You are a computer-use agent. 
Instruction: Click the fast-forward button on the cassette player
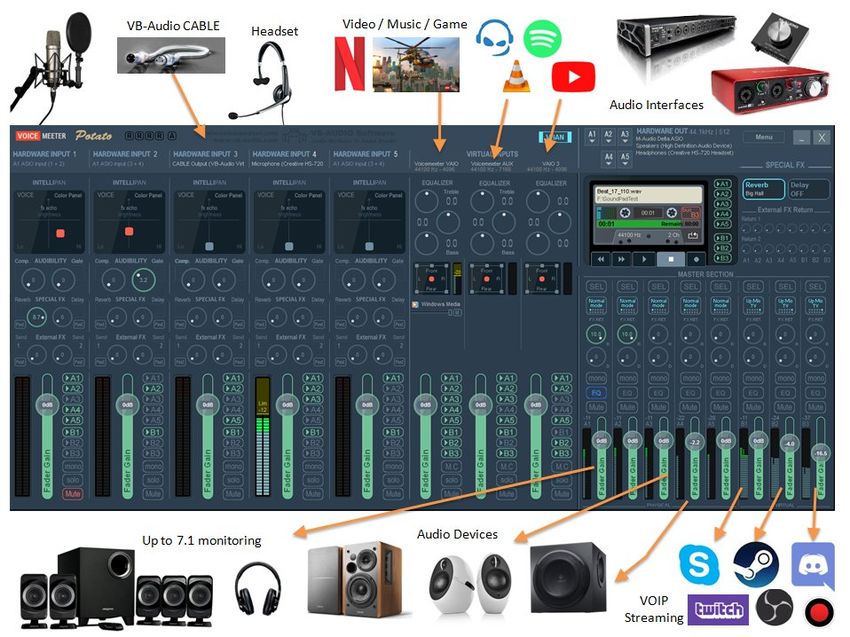coord(621,259)
